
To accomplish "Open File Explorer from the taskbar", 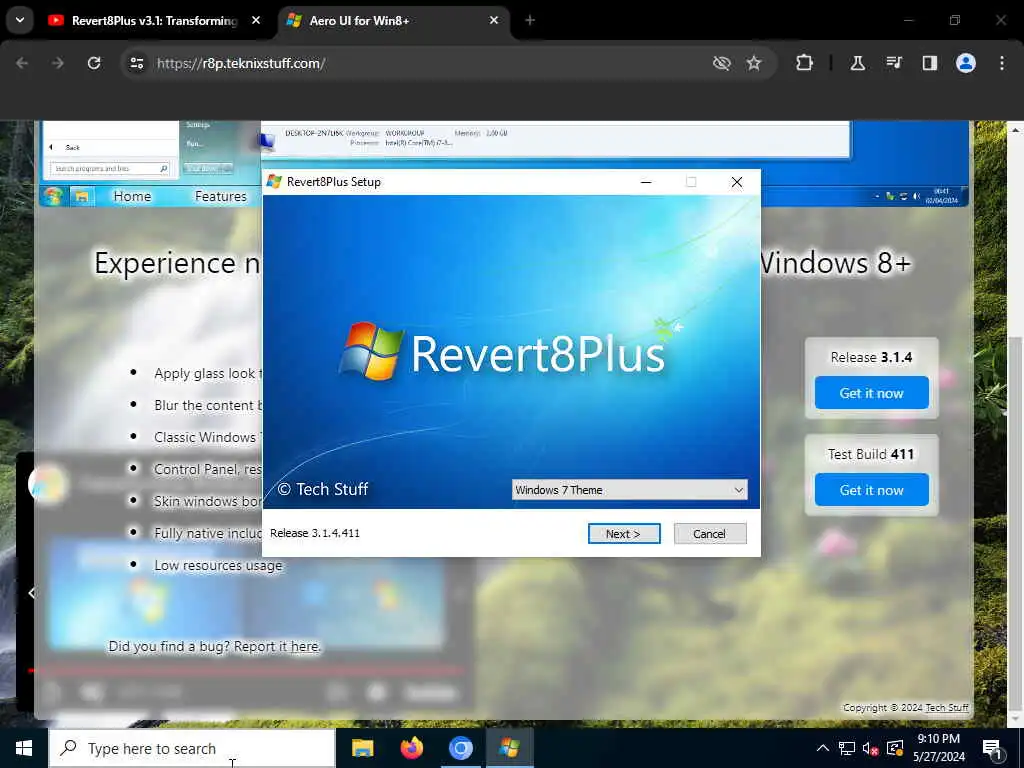I will click(362, 748).
